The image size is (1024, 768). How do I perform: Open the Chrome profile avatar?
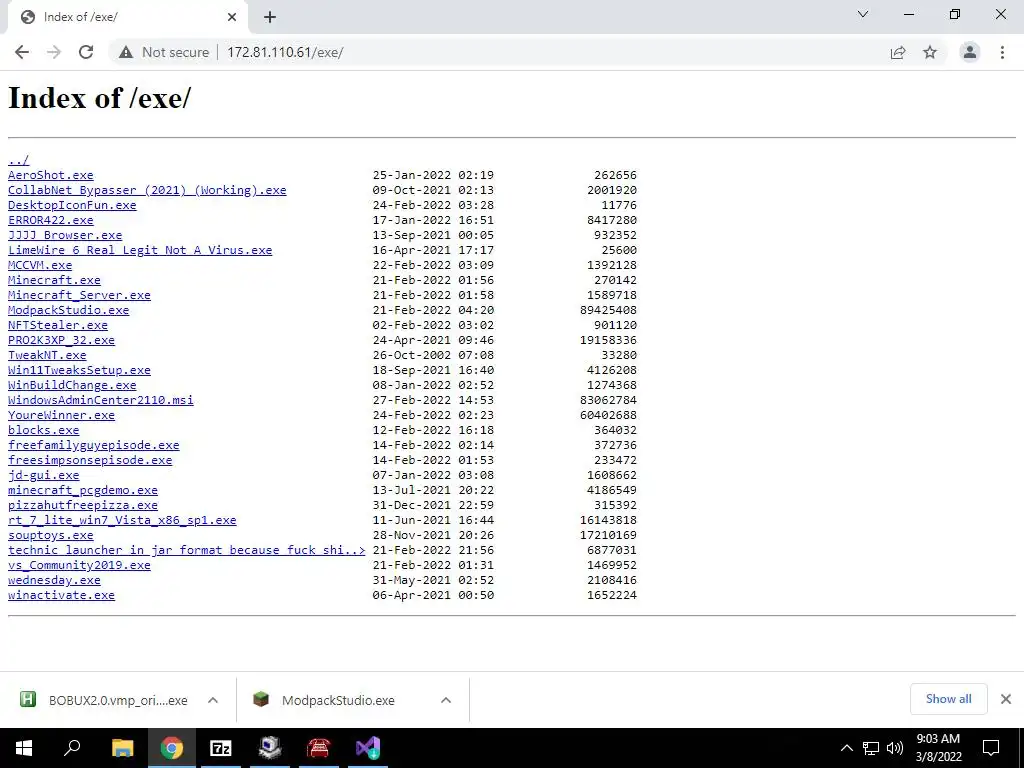click(x=970, y=52)
